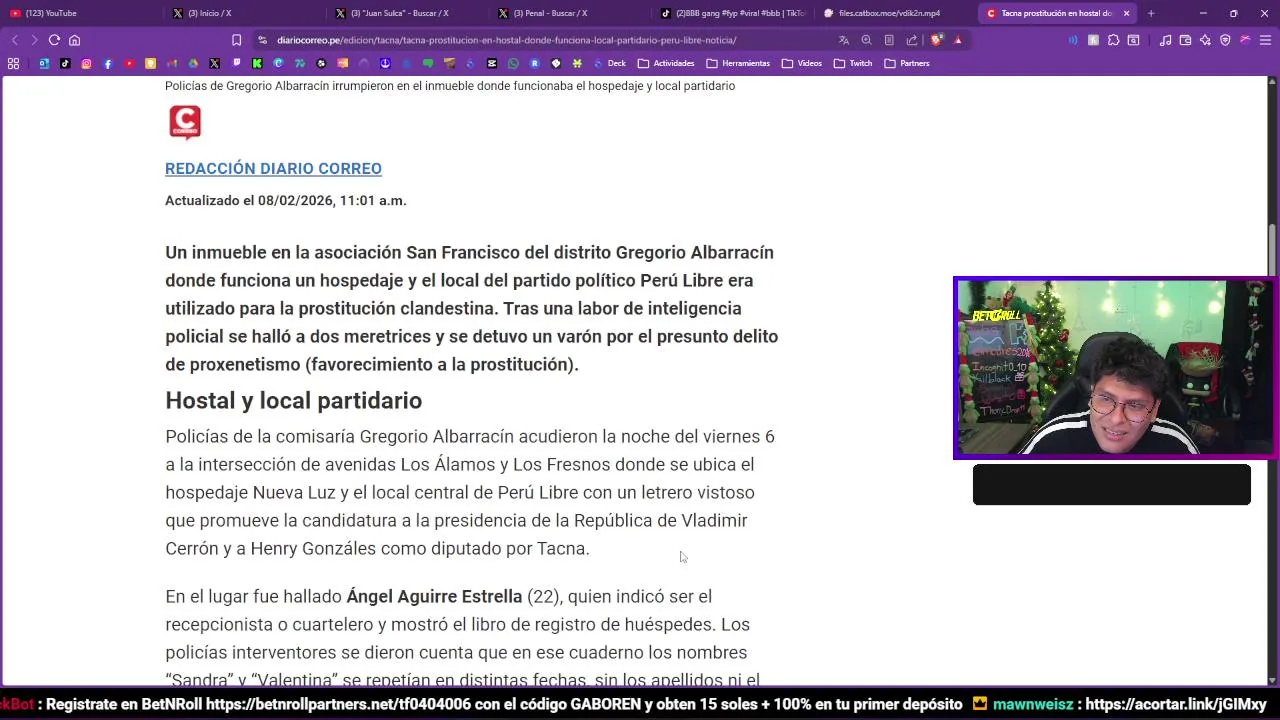Screen dimensions: 1280x720
Task: Go back with the browser back arrow
Action: click(x=15, y=40)
